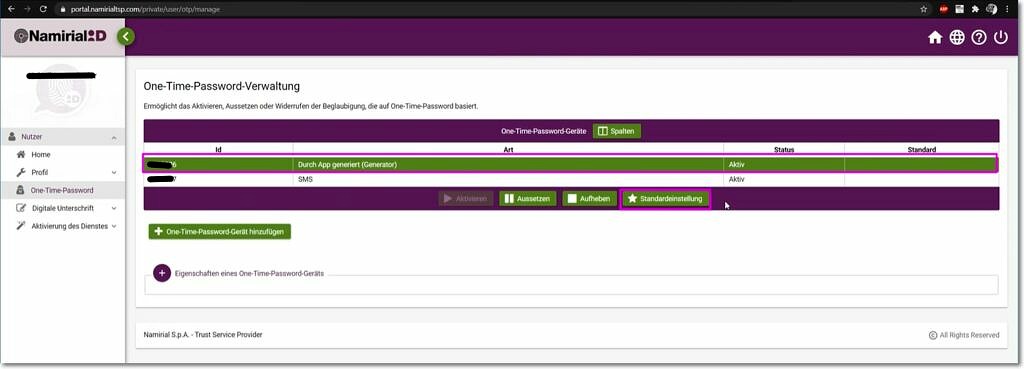The width and height of the screenshot is (1024, 369).
Task: Expand Digitale Unterschrift submenu
Action: pyautogui.click(x=114, y=208)
